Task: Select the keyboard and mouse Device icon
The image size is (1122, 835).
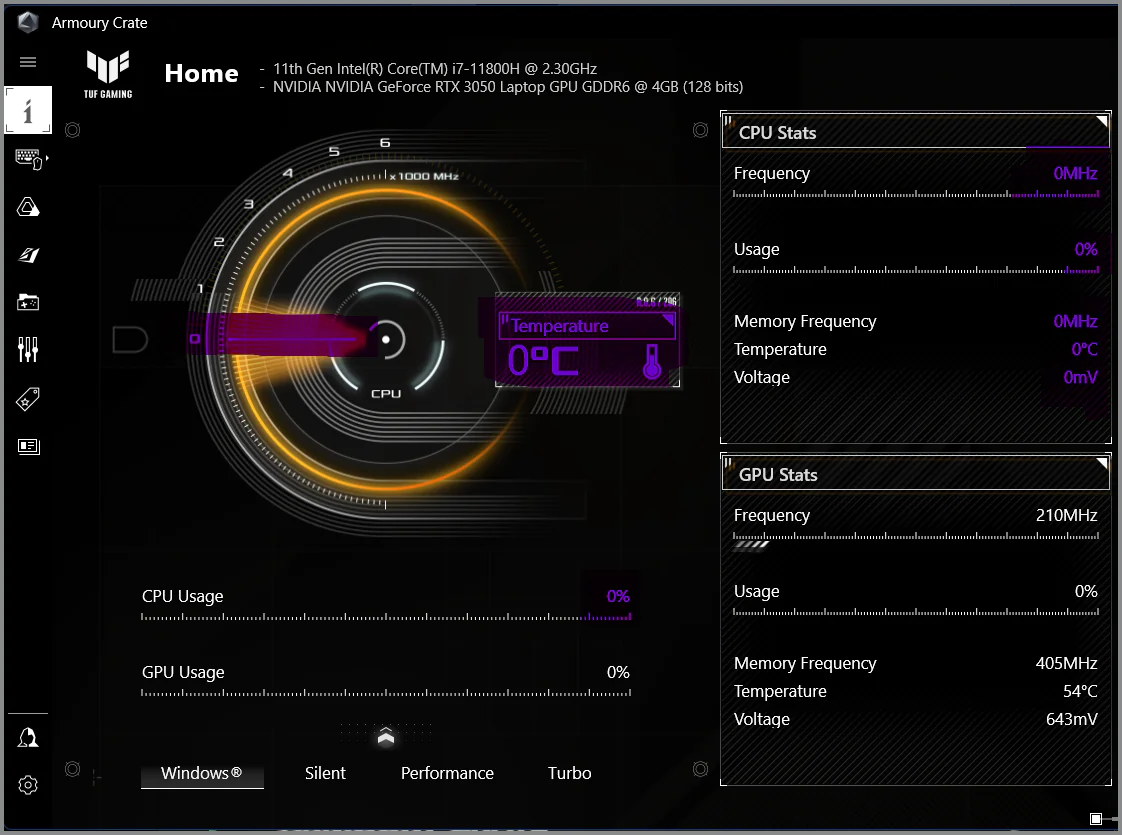Action: 28,158
